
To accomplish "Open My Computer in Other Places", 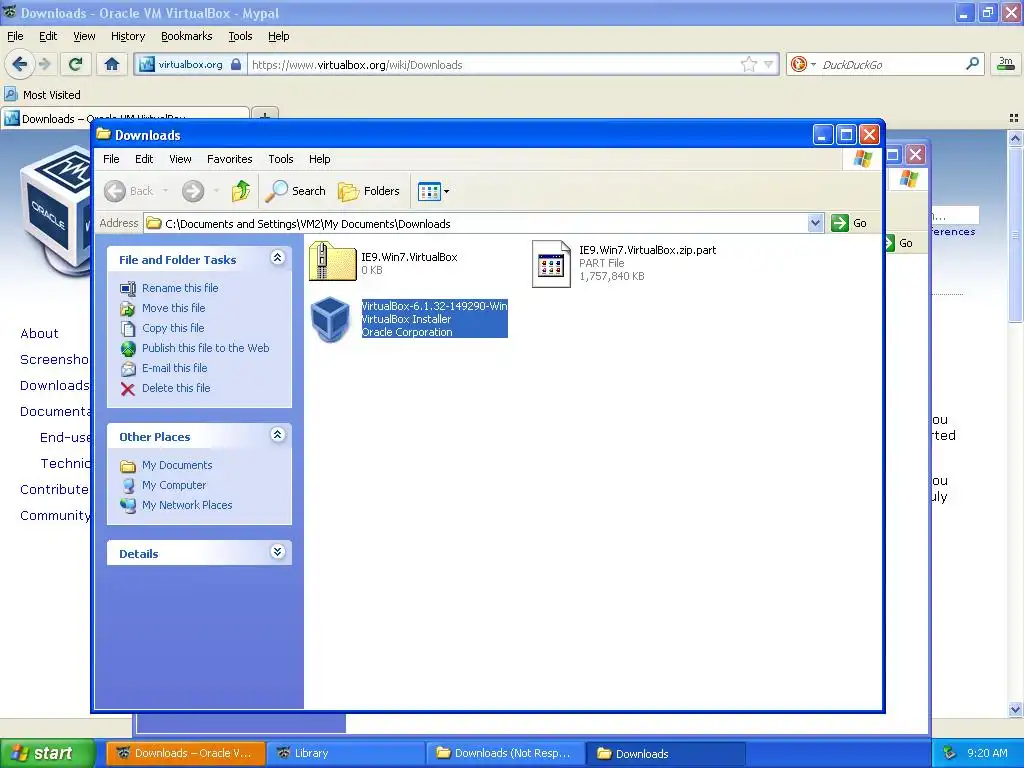I will tap(174, 485).
